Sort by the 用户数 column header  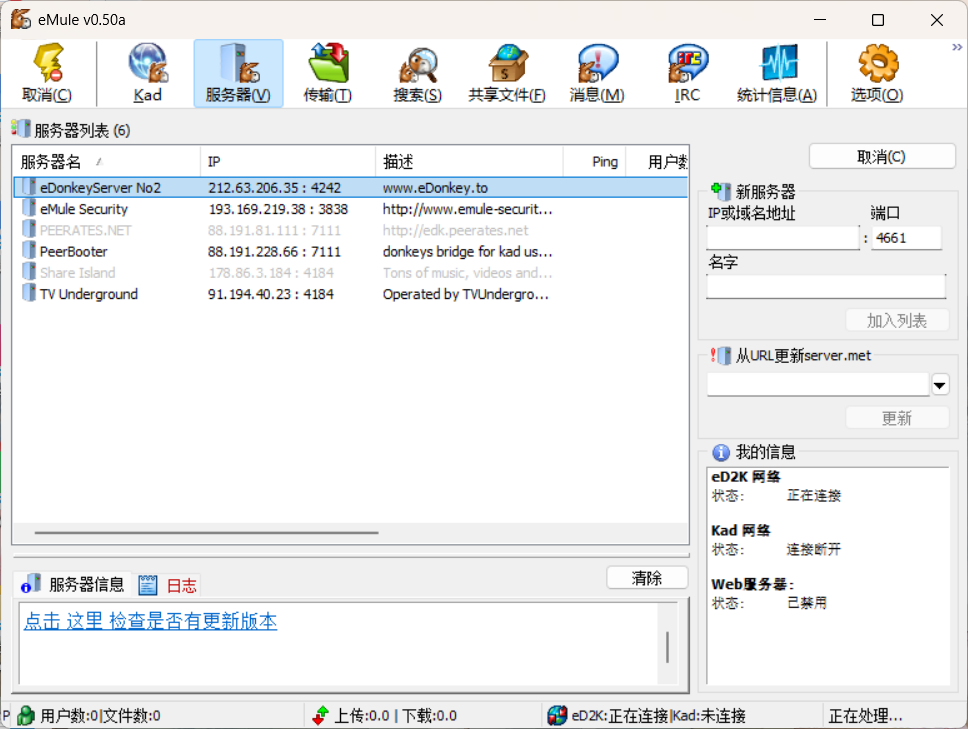pos(657,162)
